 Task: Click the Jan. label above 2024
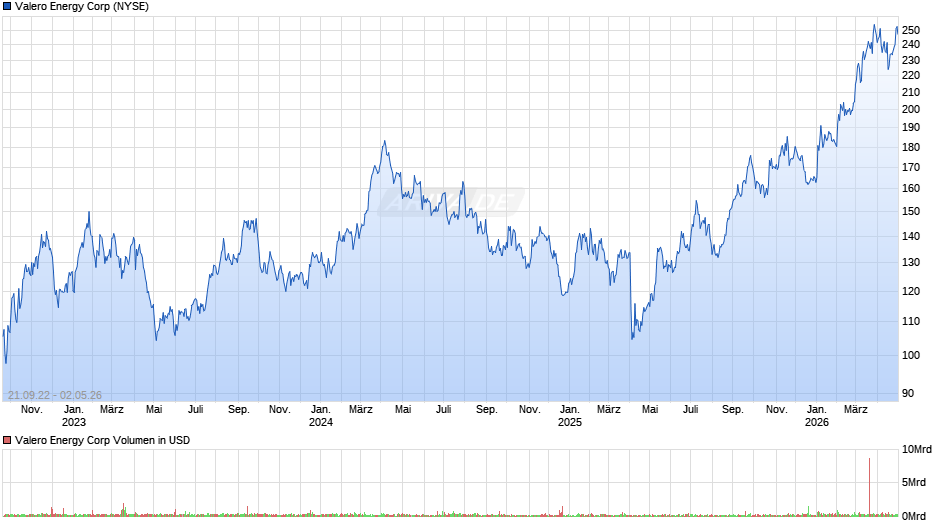point(321,410)
